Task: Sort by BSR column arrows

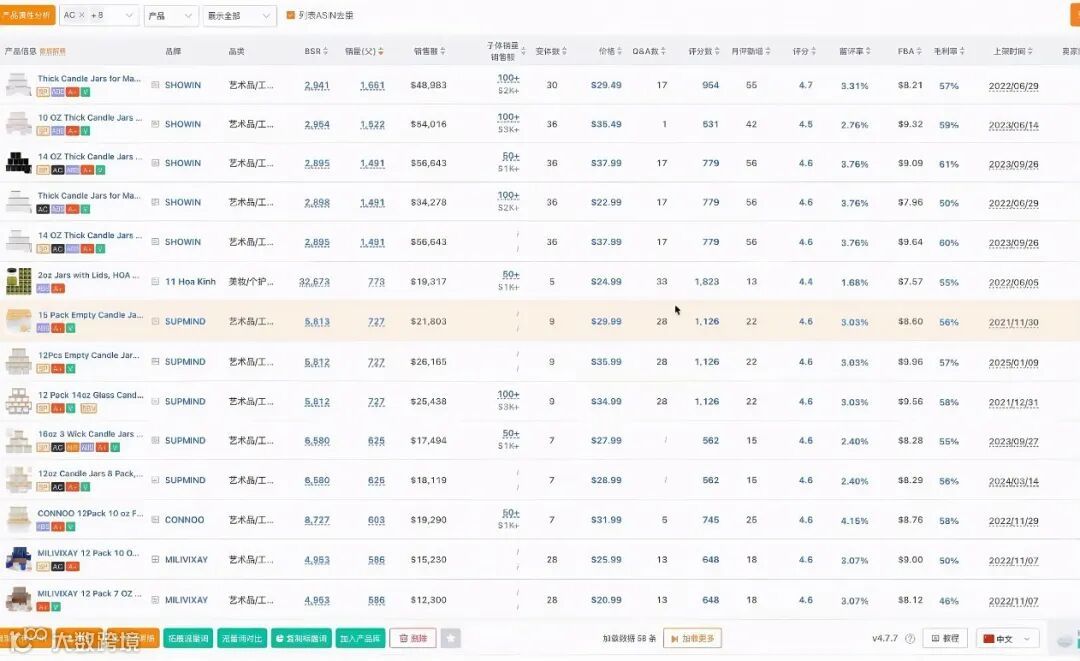Action: coord(326,51)
